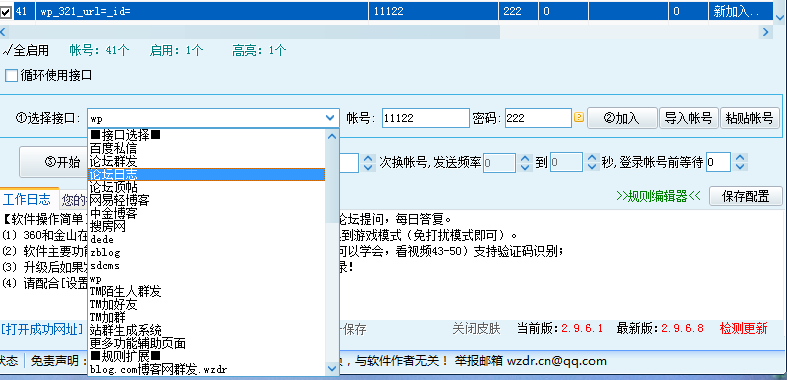Viewport: 787px width, 380px height.
Task: Click into the 帐号 input field
Action: tap(426, 118)
